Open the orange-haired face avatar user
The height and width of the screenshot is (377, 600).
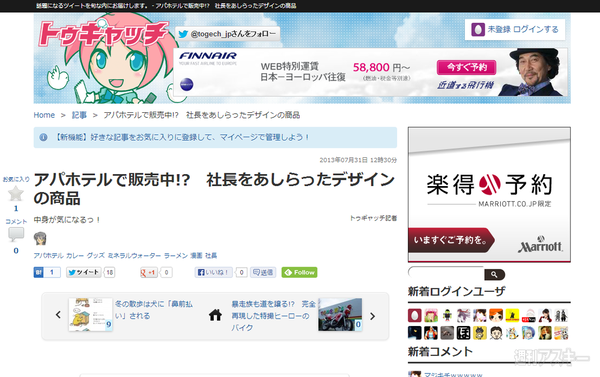(x=496, y=315)
